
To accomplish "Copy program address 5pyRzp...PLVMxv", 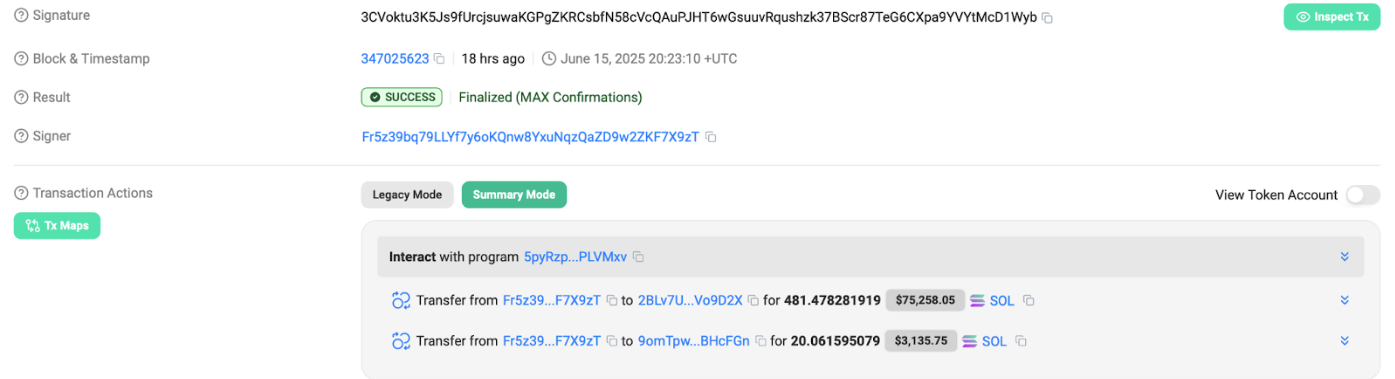I will [638, 257].
